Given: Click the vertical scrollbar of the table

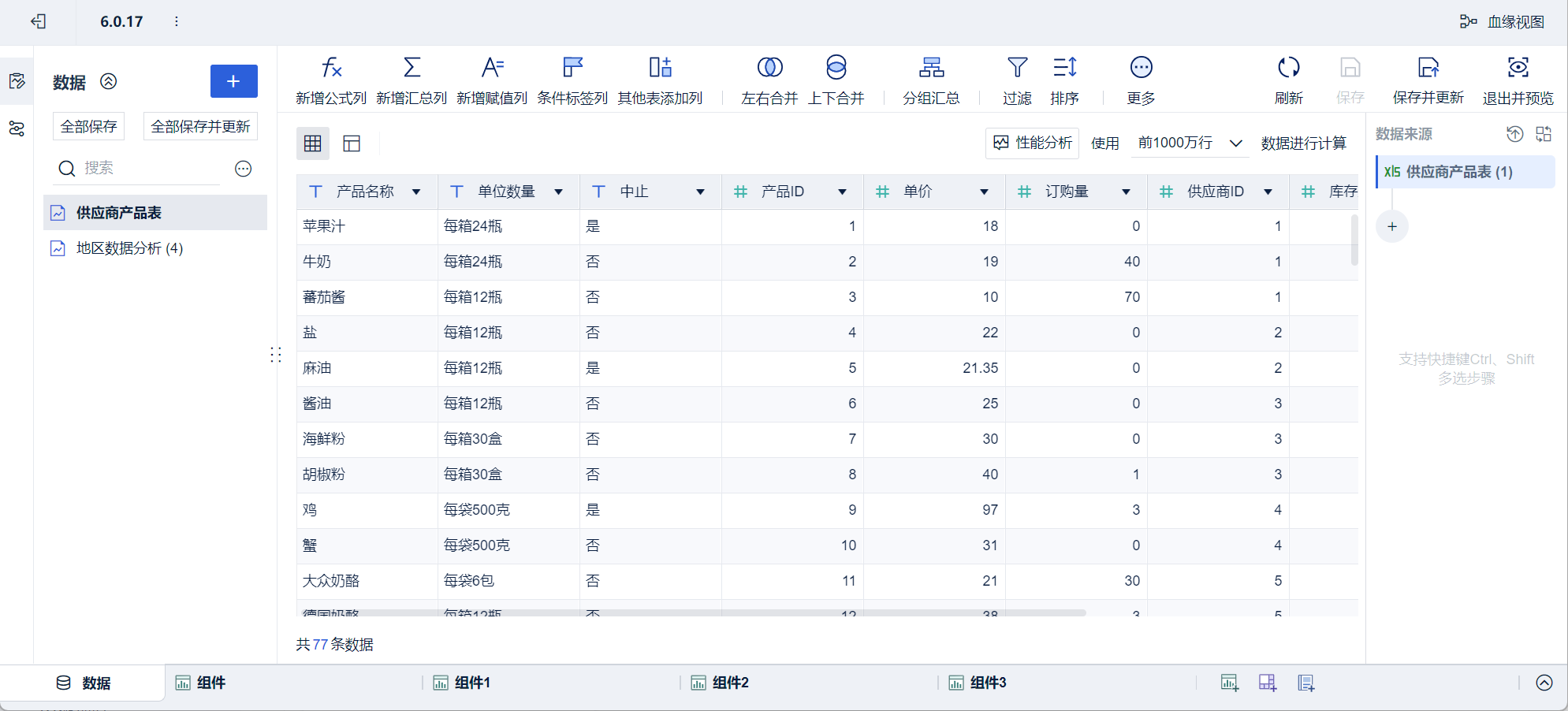Looking at the screenshot, I should [1354, 240].
